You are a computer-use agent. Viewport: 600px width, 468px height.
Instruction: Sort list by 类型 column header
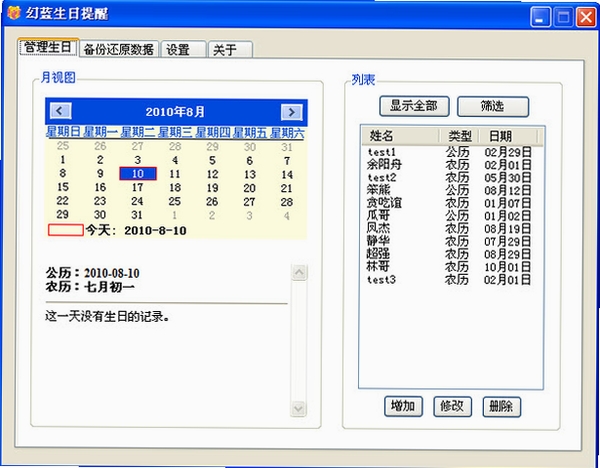(x=459, y=136)
